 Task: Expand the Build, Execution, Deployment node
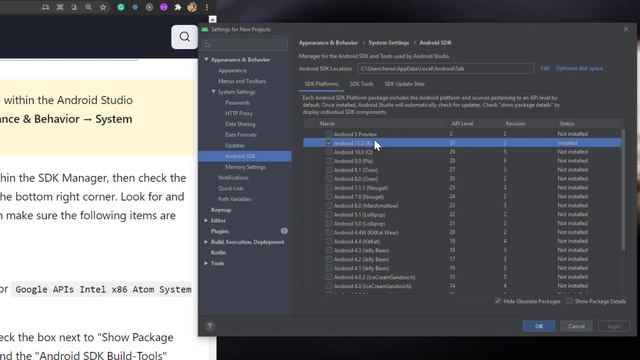click(x=206, y=242)
